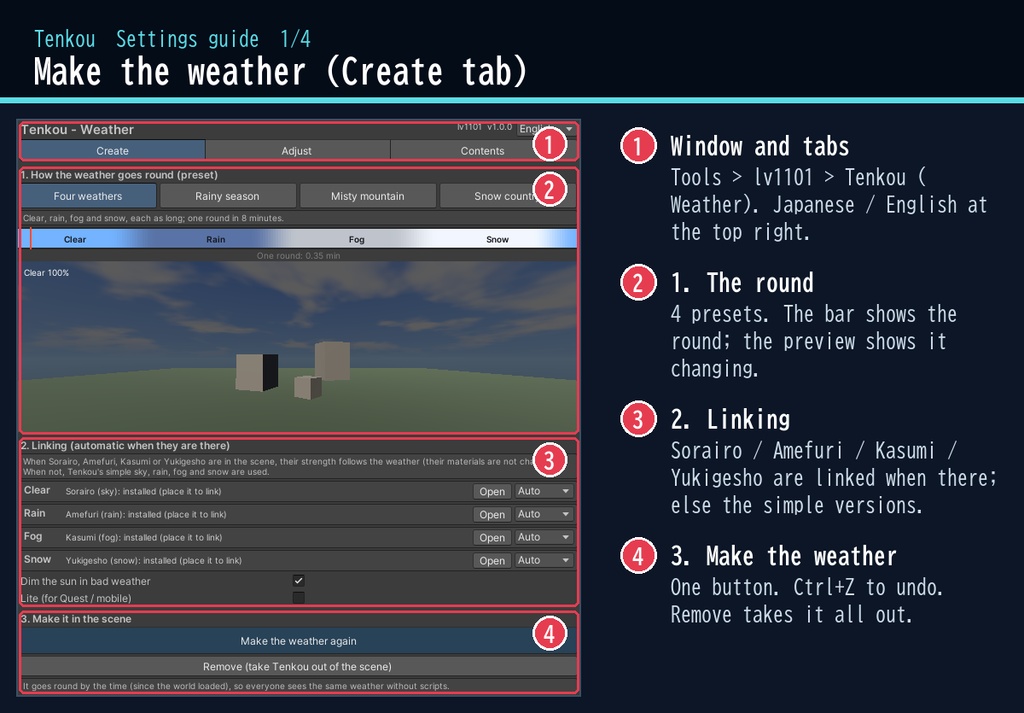The image size is (1024, 713).
Task: Click the 'One round: 0.35 min' text
Action: (298, 256)
